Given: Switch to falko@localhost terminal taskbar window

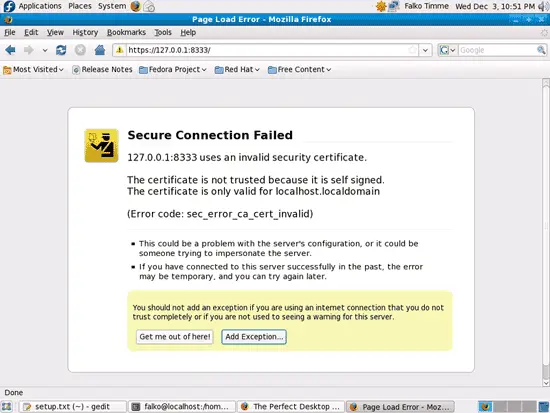Looking at the screenshot, I should pos(182,407).
